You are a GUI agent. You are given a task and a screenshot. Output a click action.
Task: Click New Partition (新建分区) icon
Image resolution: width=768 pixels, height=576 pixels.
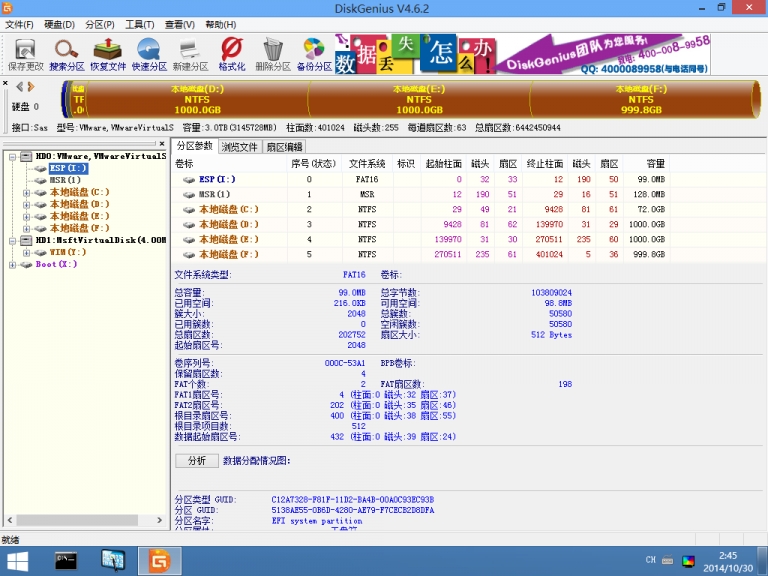pos(190,55)
